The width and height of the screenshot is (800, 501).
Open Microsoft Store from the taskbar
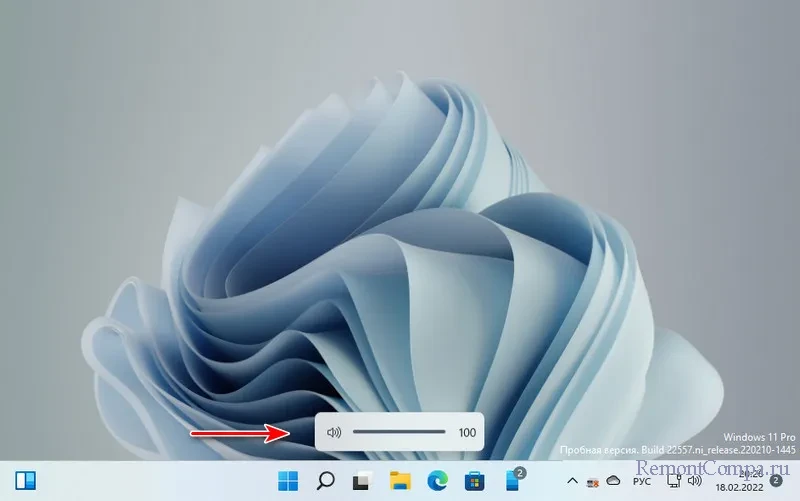pos(476,480)
